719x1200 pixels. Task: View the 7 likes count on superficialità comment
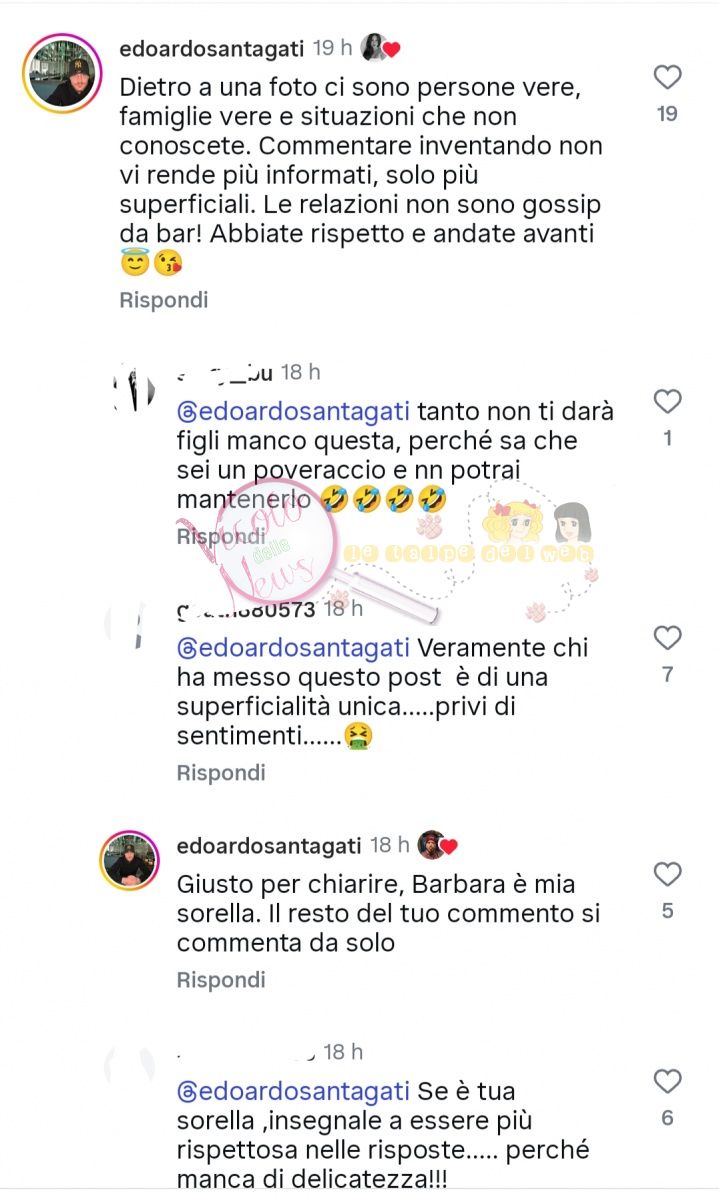667,675
